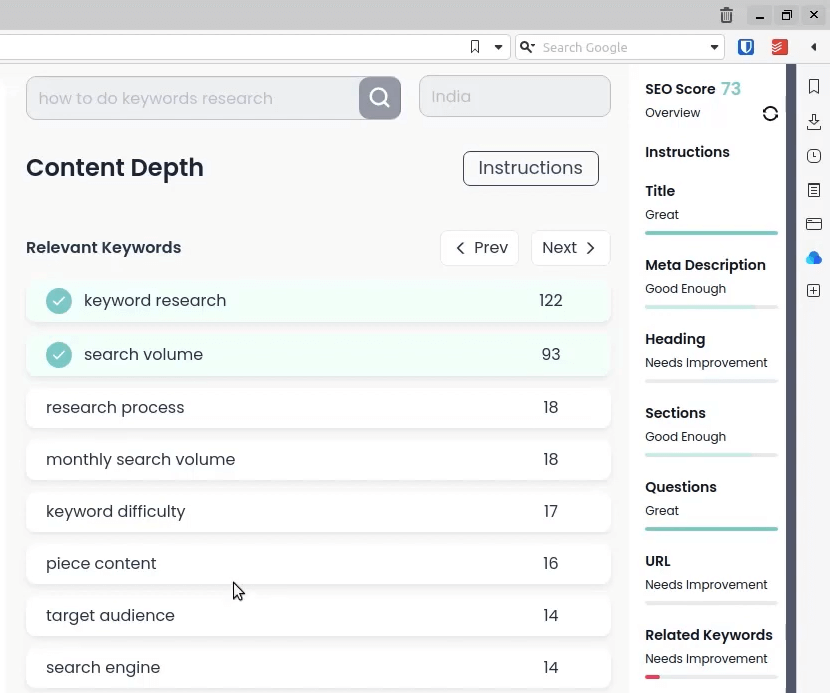Open the Notes panel in sidebar
830x693 pixels.
pos(814,190)
